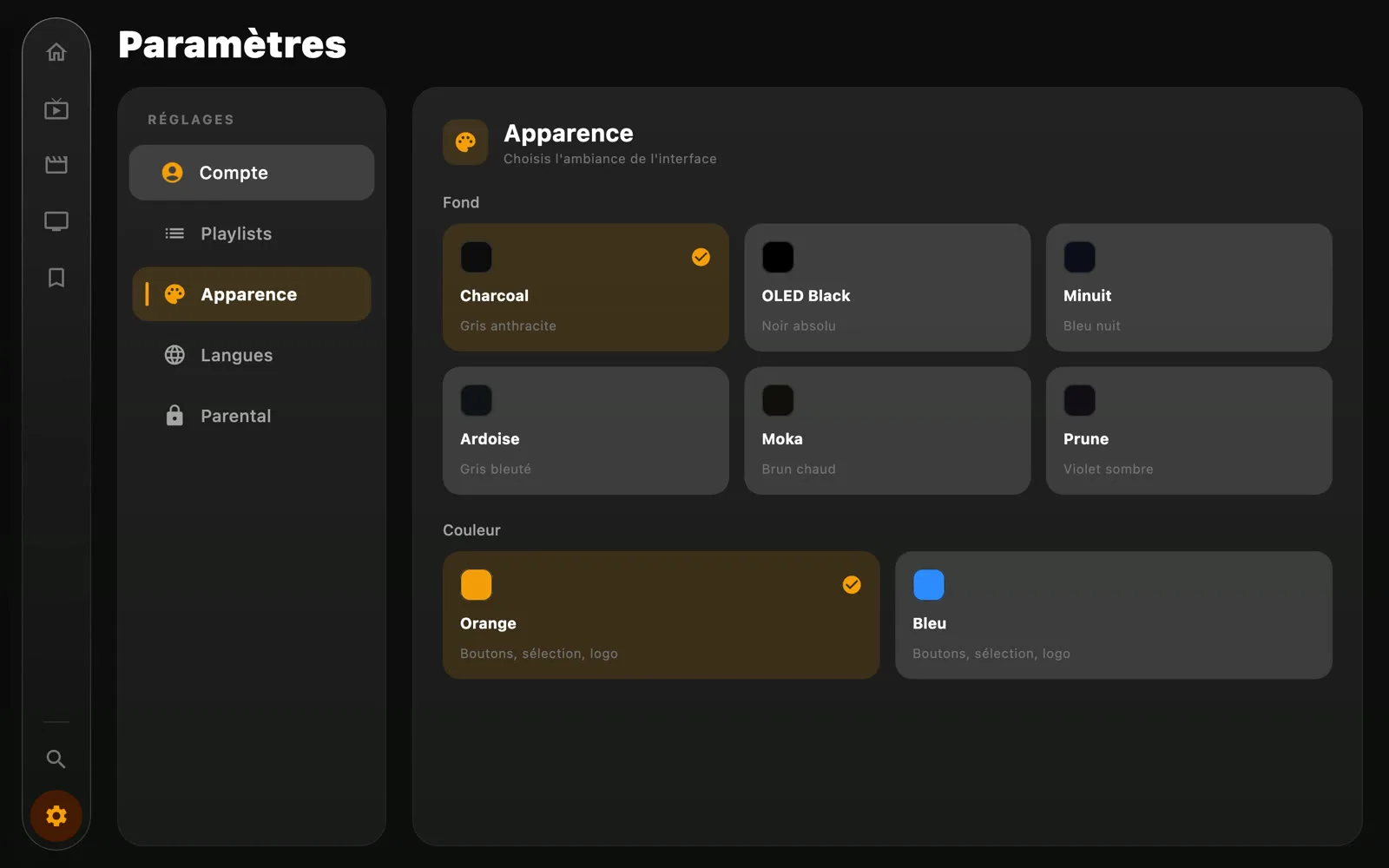Click the Charcoal card checkmark
1389x868 pixels.
click(701, 257)
